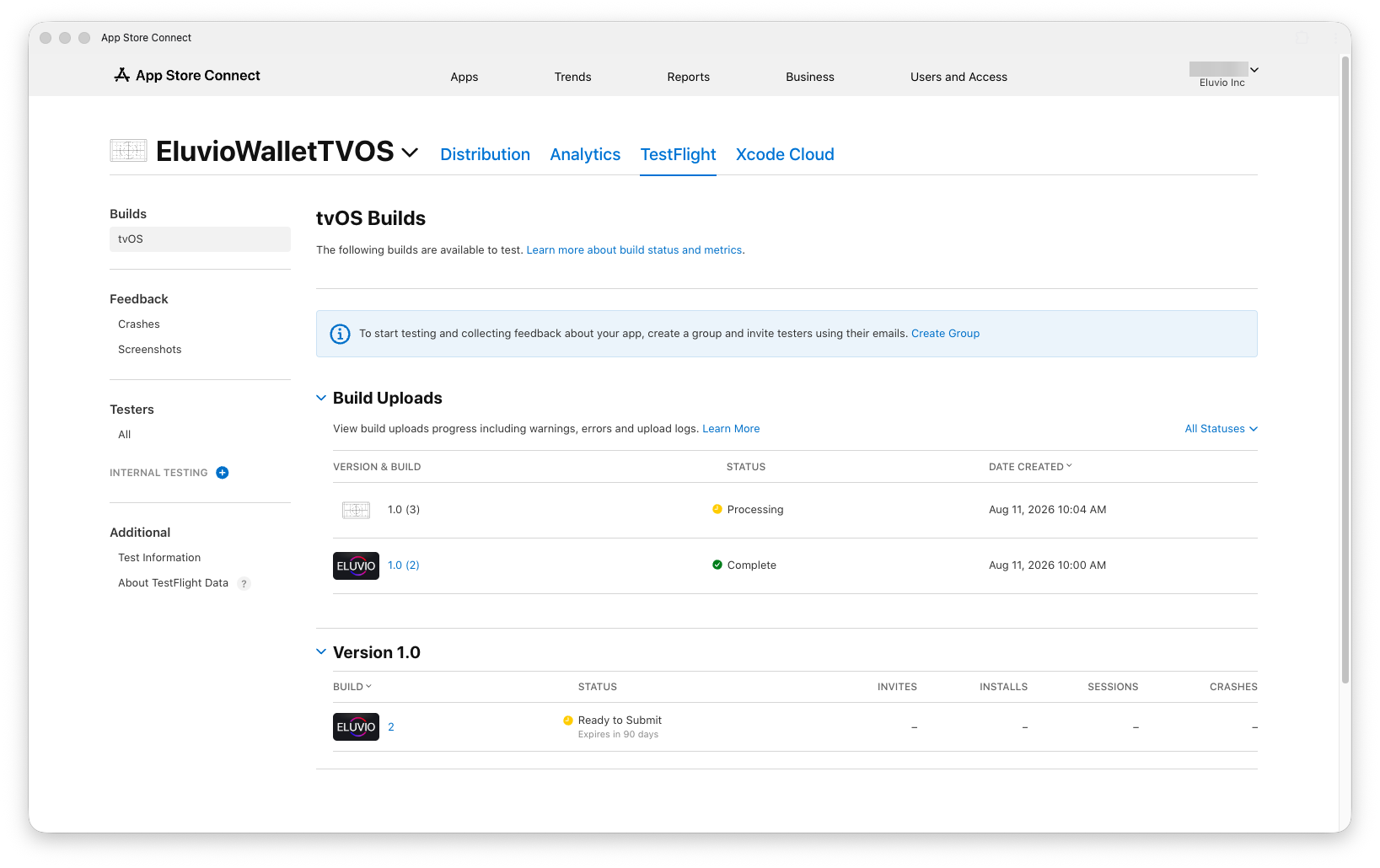Click the Processing status text
Screen dimensions: 1380x868
(755, 510)
